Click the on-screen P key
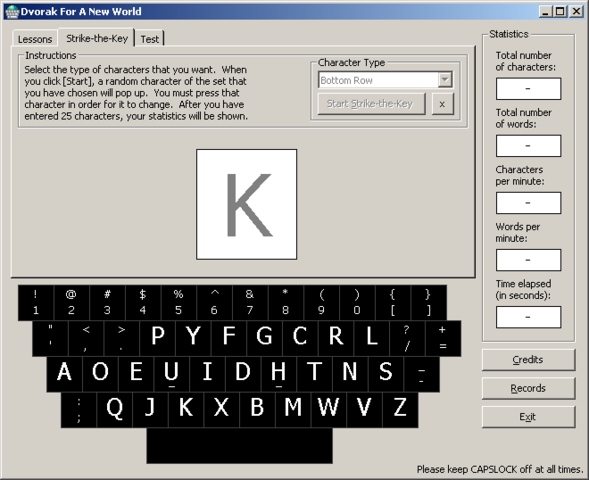This screenshot has width=589, height=480. point(157,338)
